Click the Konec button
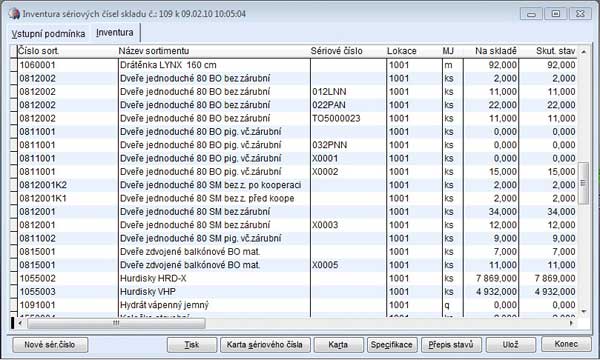The image size is (600, 360). coord(566,344)
